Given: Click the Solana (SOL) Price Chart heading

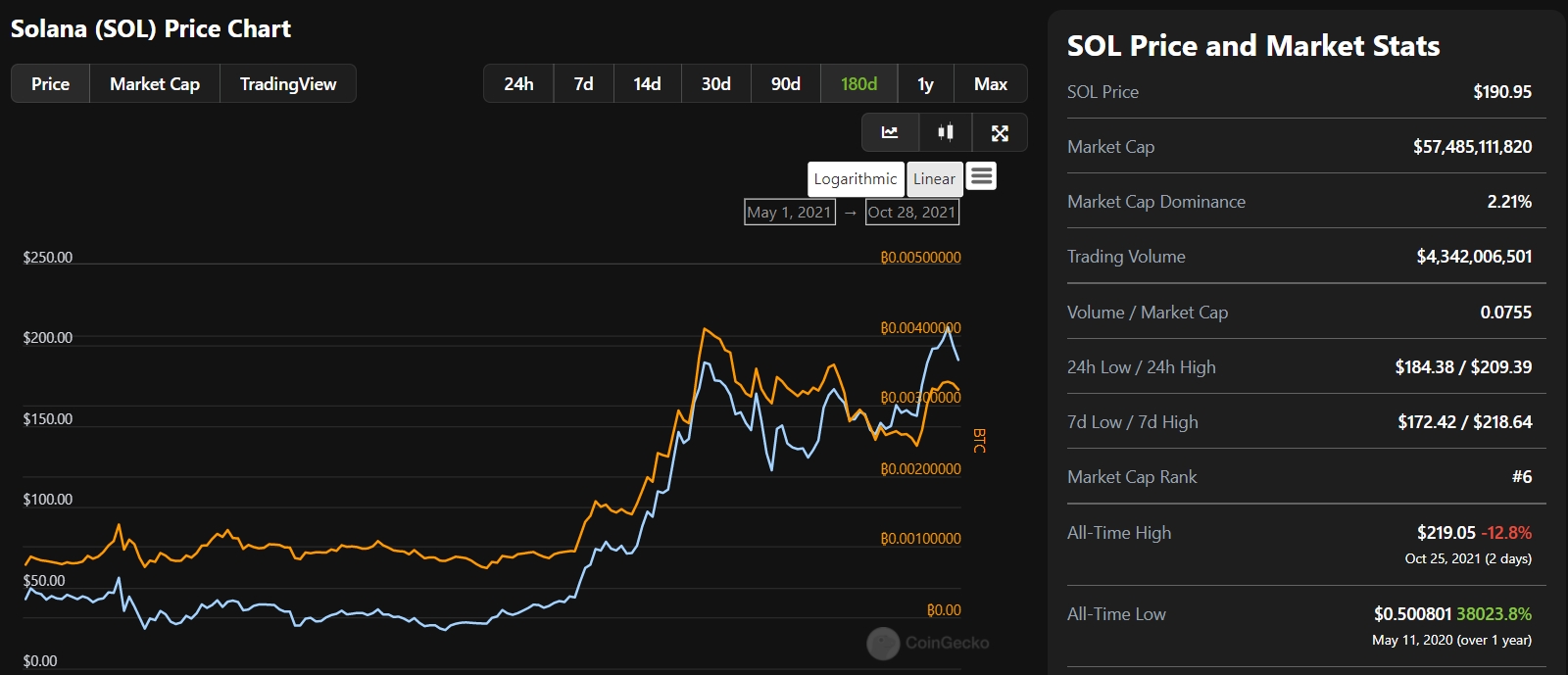Looking at the screenshot, I should [151, 29].
